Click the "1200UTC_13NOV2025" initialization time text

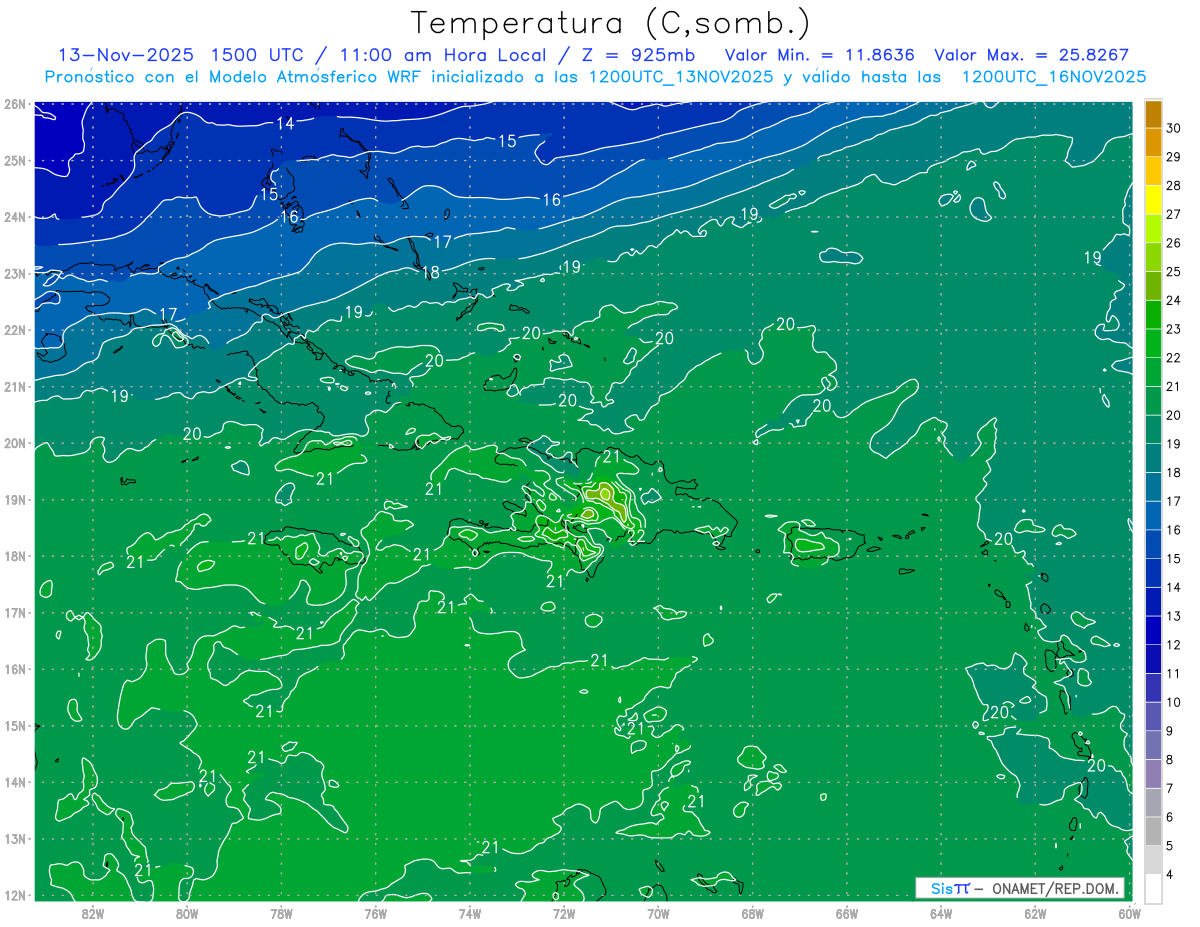point(679,77)
